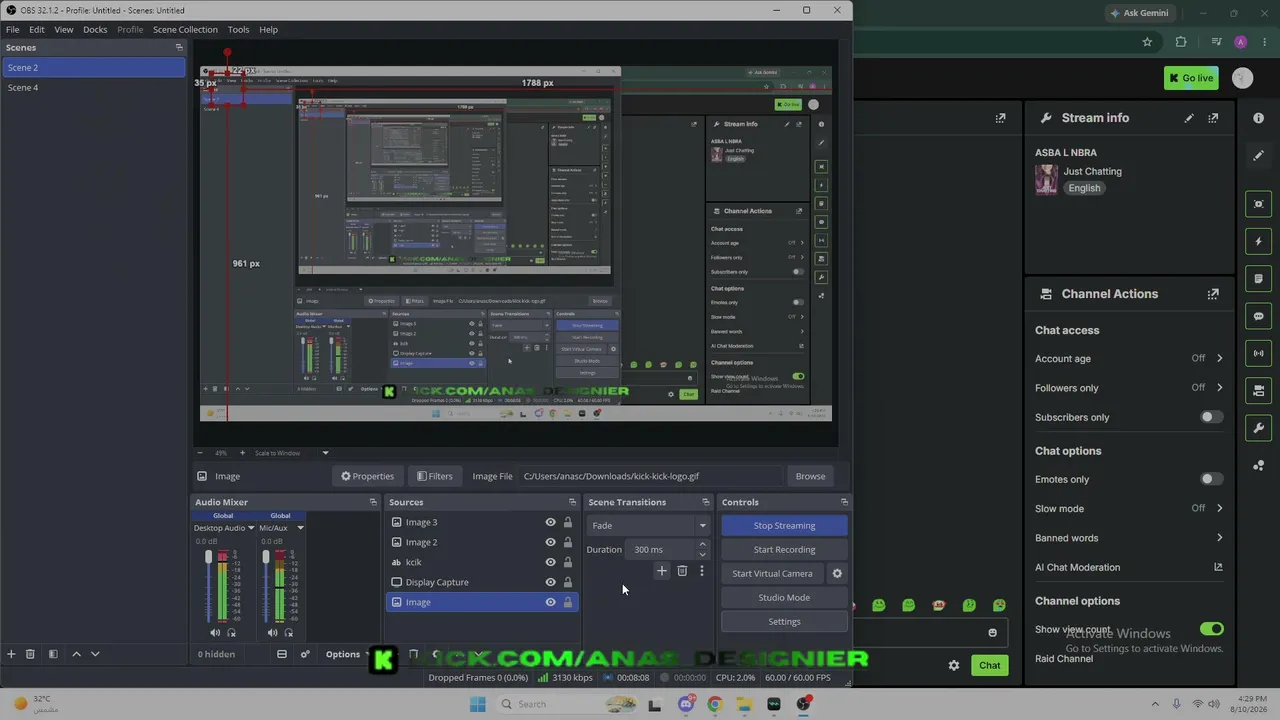Open the info icon in Kick sidebar
The image size is (1280, 720).
tap(1258, 118)
